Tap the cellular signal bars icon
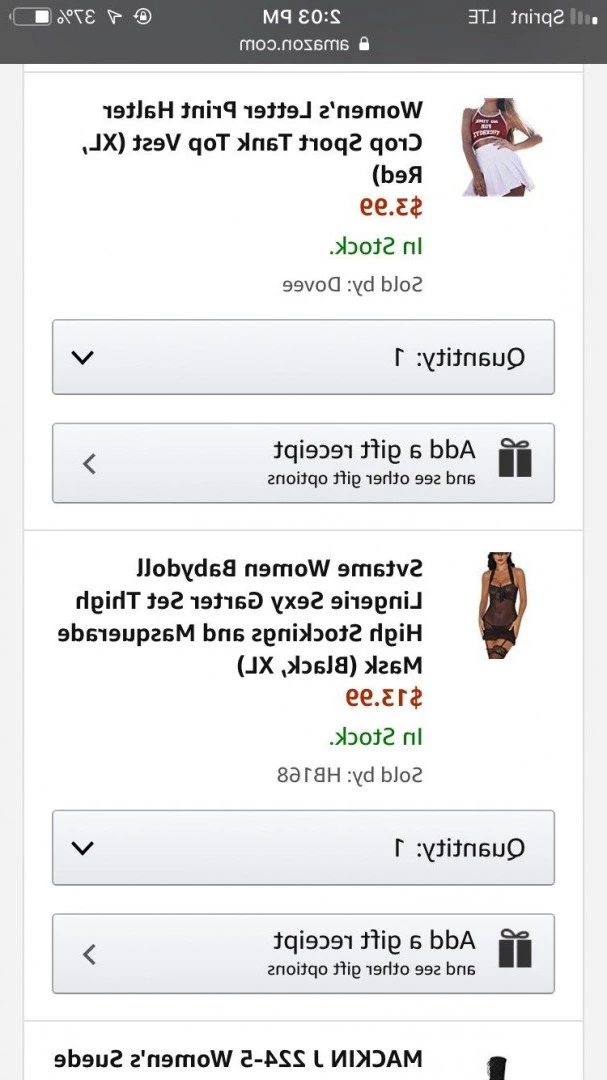The image size is (607, 1080). tap(584, 17)
